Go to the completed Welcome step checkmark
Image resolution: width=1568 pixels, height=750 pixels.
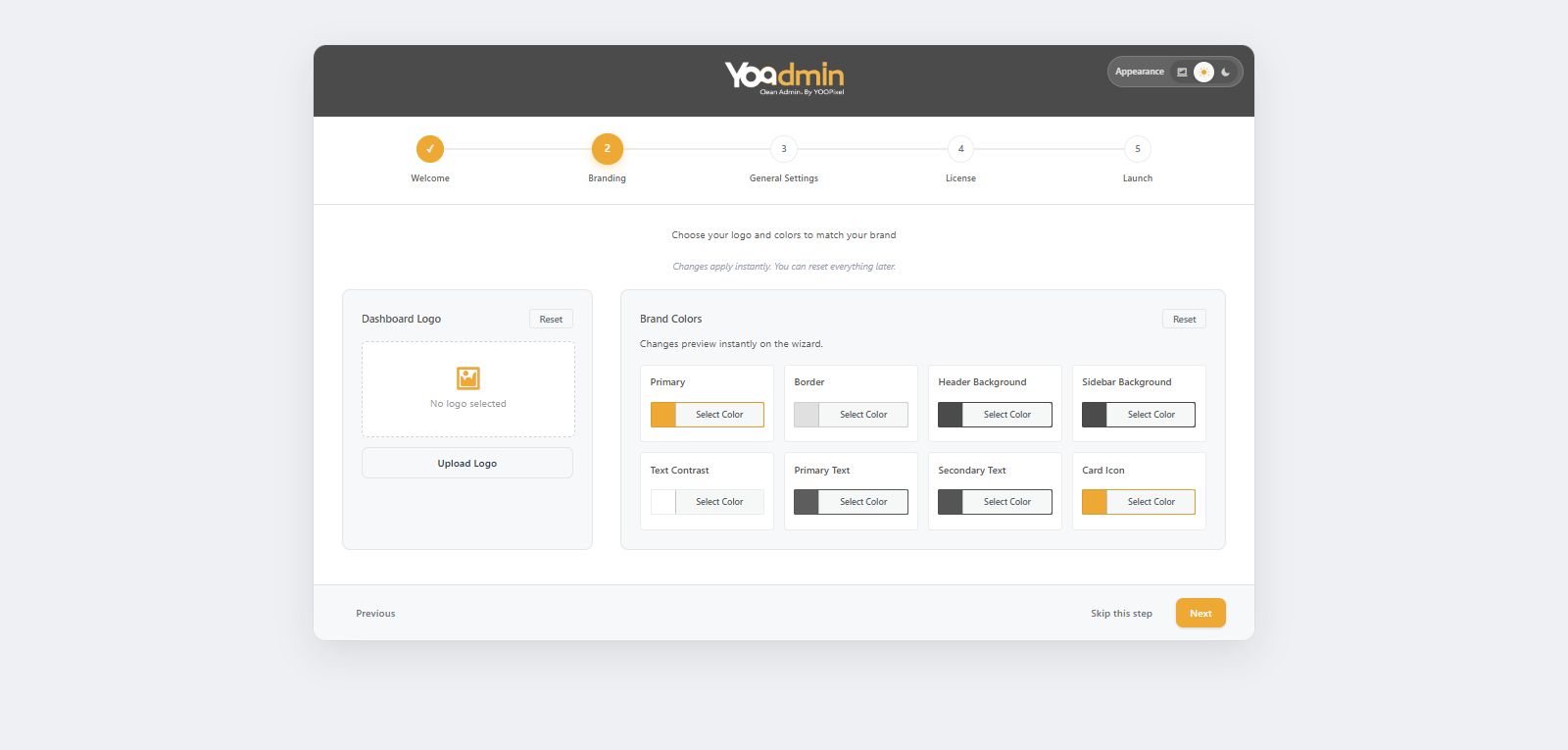(430, 149)
